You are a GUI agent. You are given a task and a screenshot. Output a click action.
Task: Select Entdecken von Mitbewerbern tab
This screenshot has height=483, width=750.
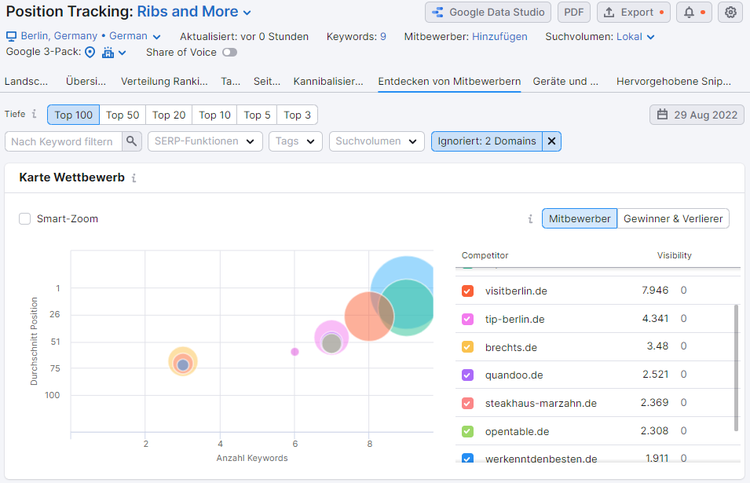[x=449, y=81]
